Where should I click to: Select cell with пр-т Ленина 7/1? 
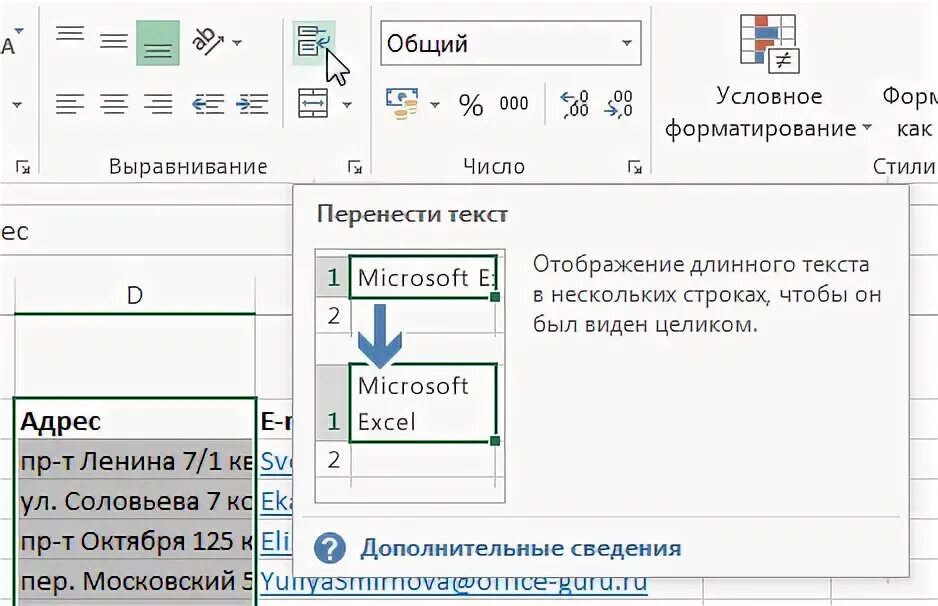tap(135, 461)
